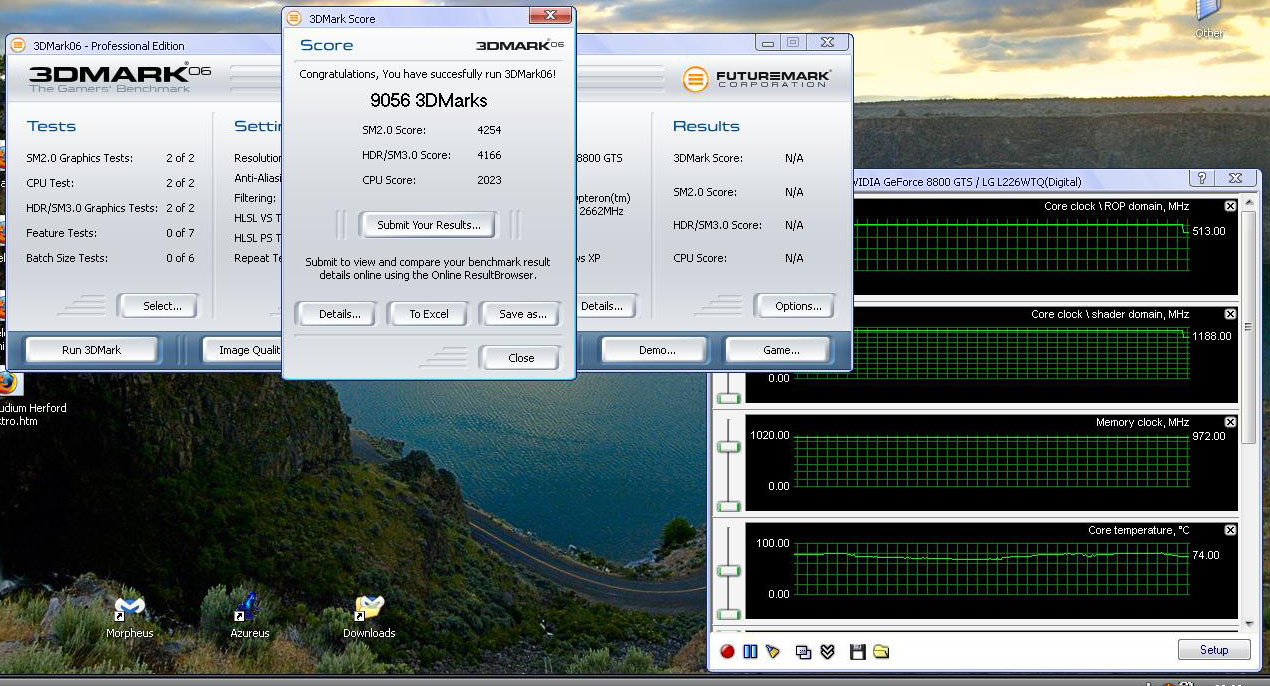Click the 3DMark06 main window title icon

point(19,45)
